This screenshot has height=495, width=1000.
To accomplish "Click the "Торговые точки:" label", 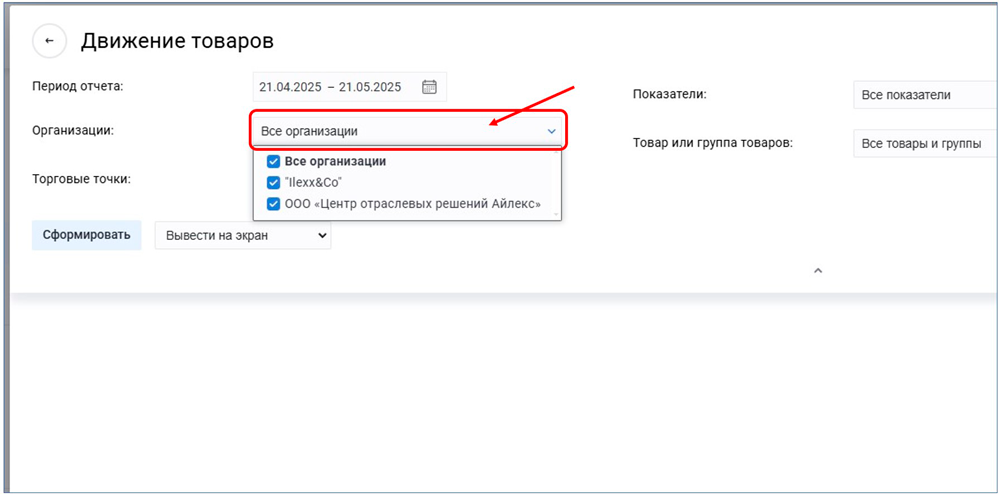I will point(82,179).
